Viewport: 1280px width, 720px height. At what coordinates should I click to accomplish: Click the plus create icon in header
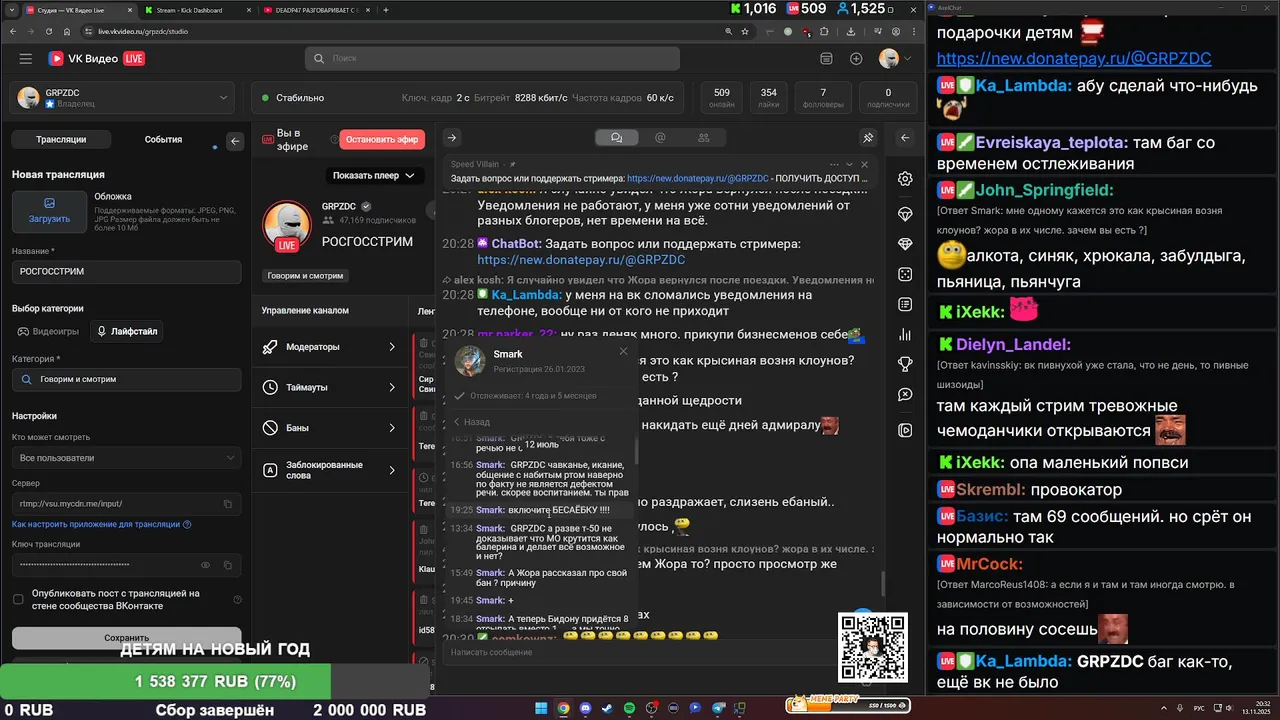(x=856, y=59)
